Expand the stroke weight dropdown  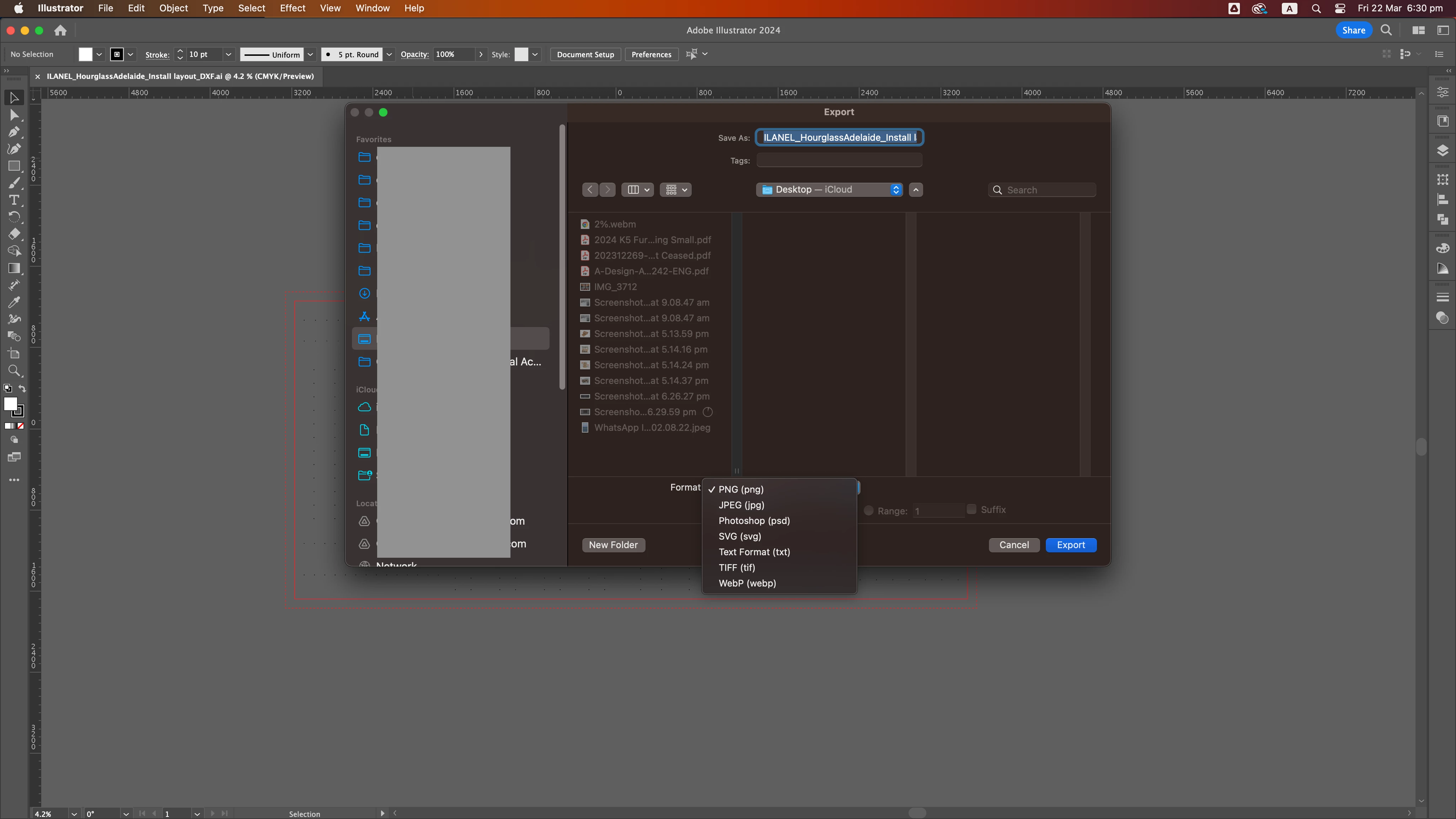[x=228, y=54]
